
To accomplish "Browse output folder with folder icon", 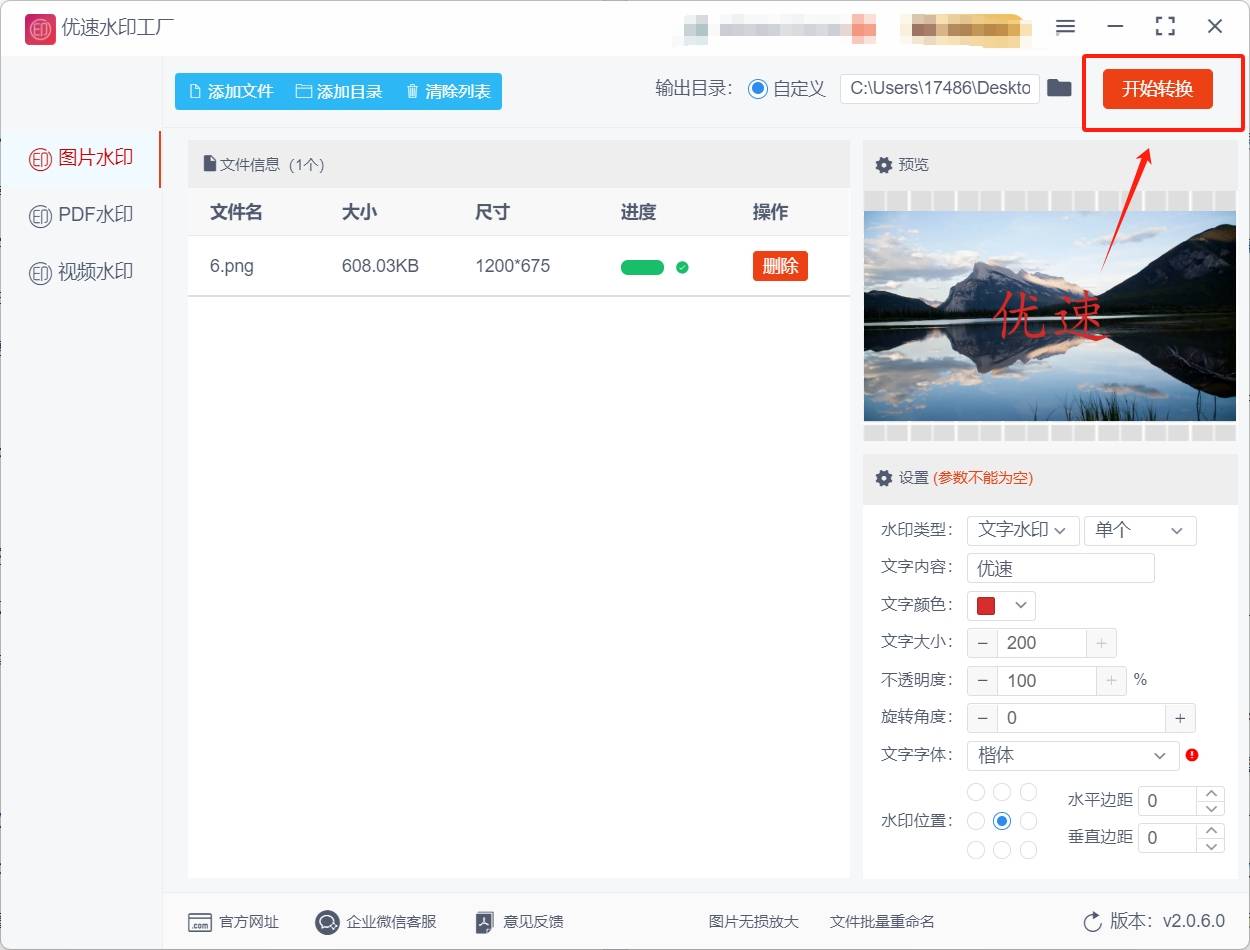I will tap(1059, 87).
